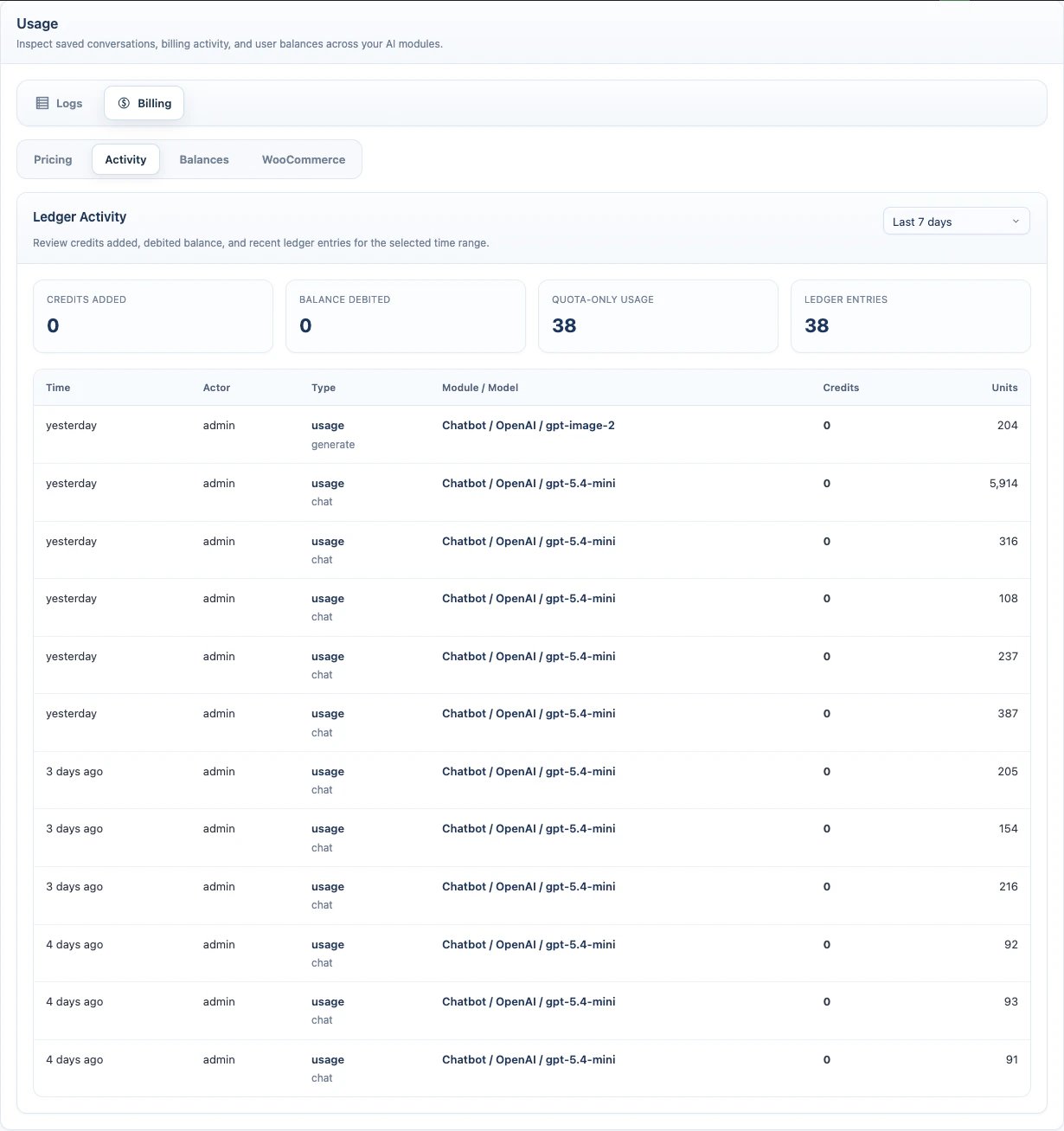Open the Last 7 days time range dropdown
The width and height of the screenshot is (1064, 1131).
(x=956, y=221)
